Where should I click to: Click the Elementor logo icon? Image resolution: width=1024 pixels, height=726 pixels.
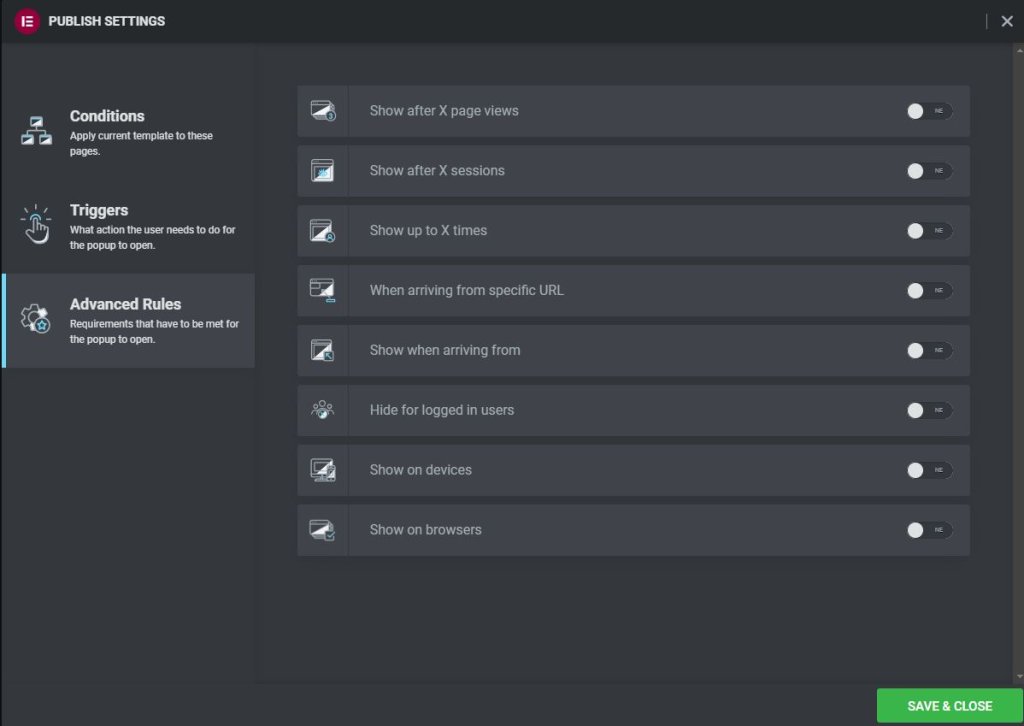click(28, 21)
